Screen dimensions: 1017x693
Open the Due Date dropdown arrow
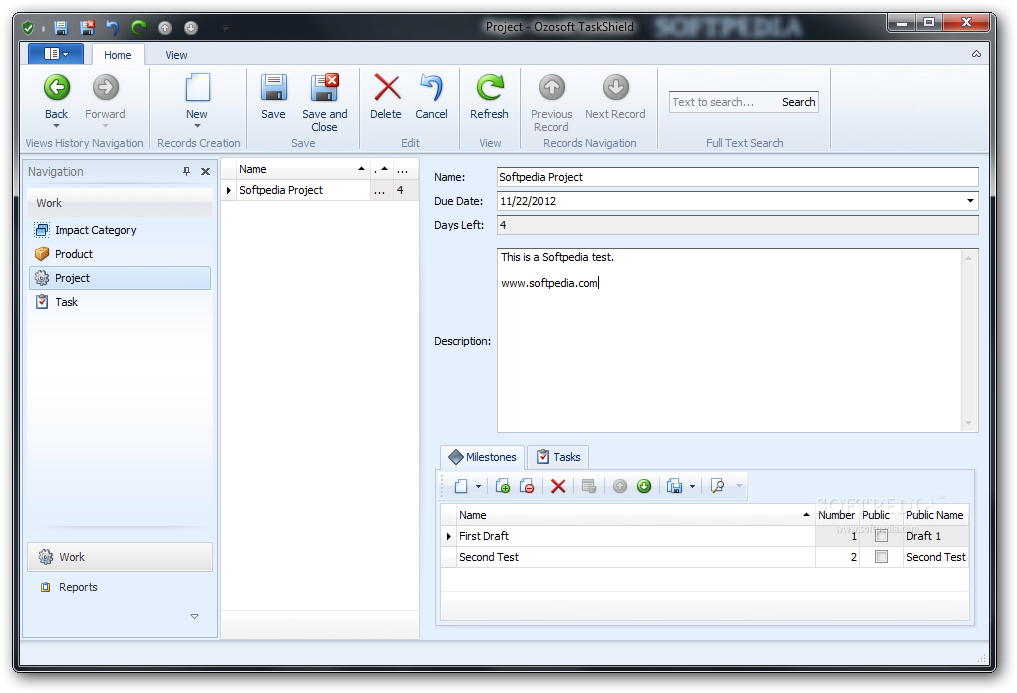[x=970, y=201]
